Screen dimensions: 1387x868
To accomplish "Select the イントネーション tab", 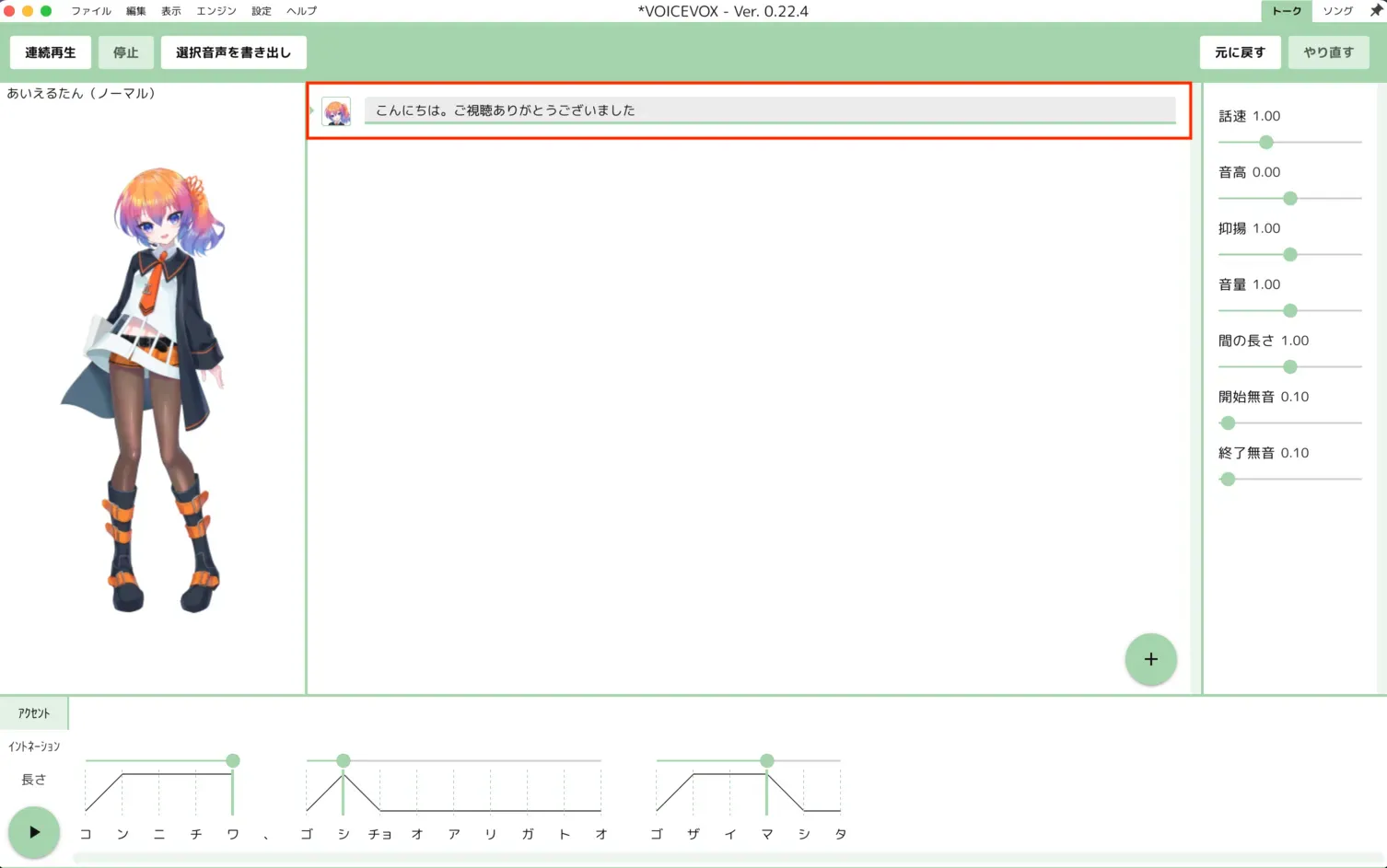I will 34,746.
